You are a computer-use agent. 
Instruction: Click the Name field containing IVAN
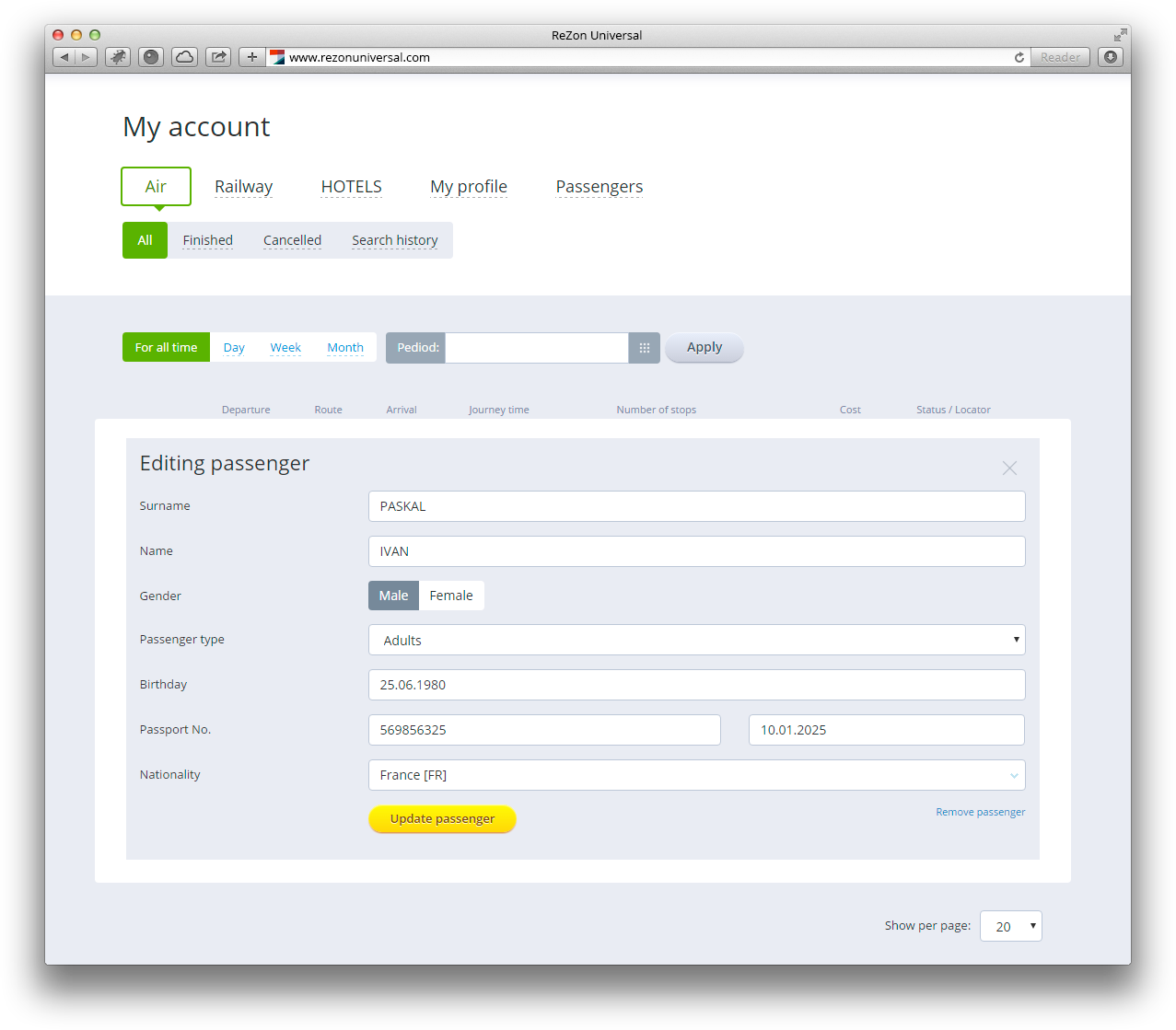pos(696,551)
